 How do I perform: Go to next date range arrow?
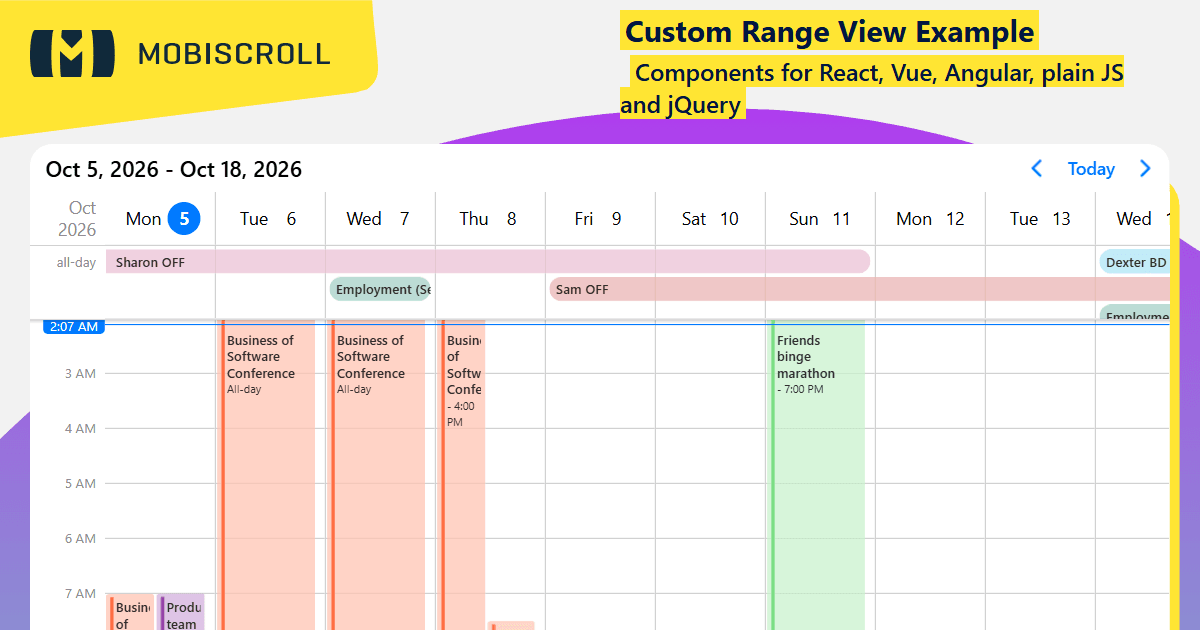click(x=1146, y=169)
